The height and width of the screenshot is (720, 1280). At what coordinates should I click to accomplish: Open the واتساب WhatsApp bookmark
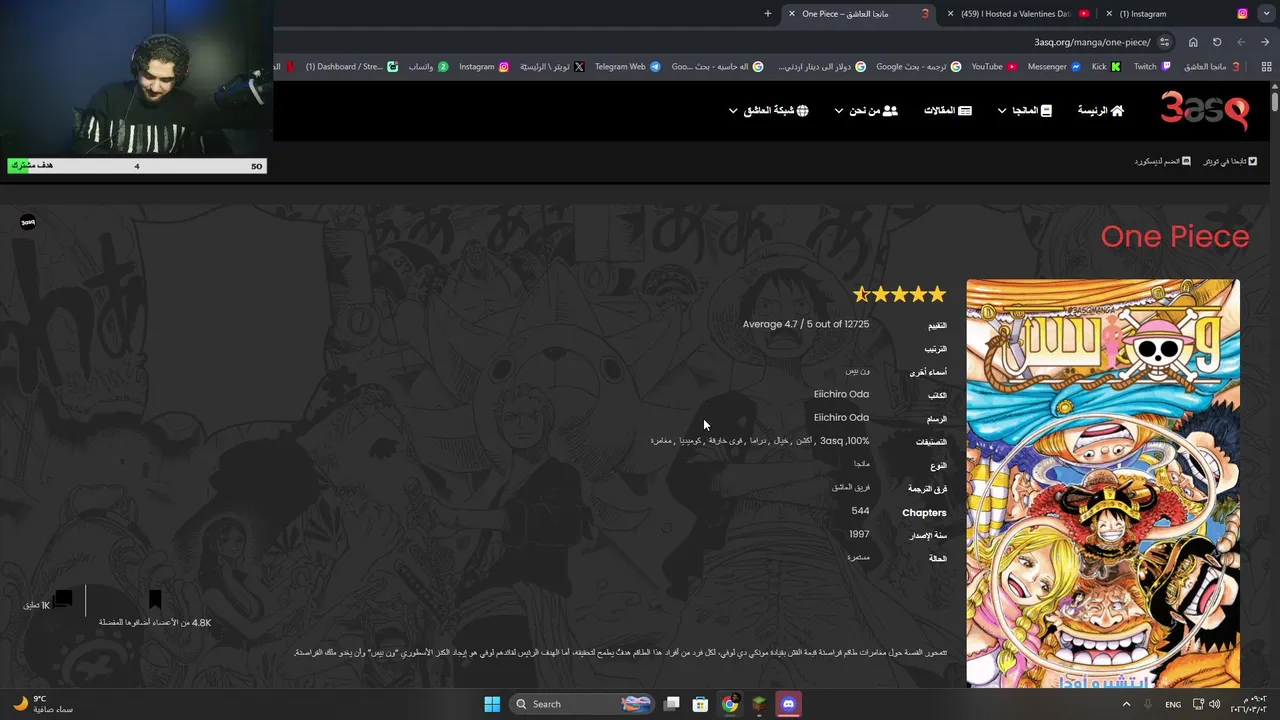pos(428,67)
